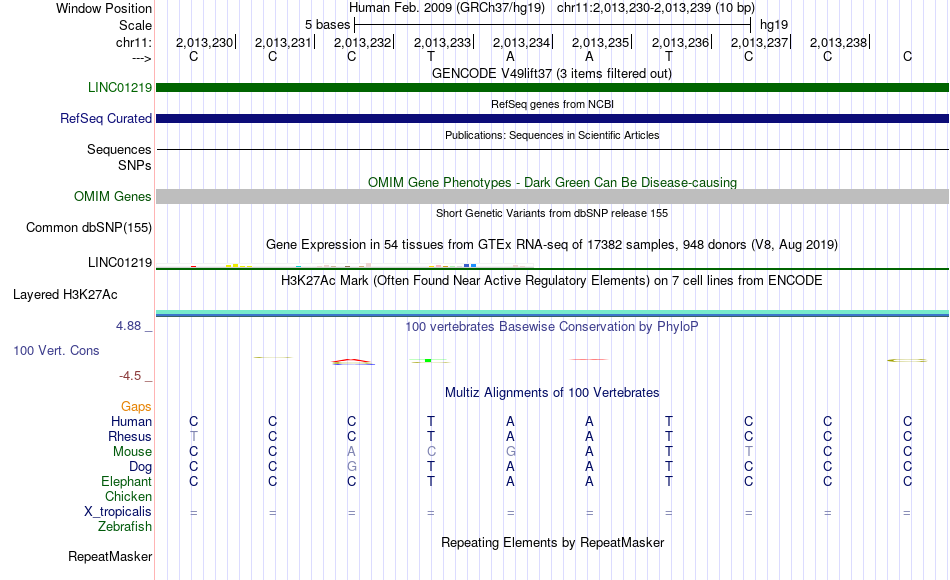Select the green LINC01219 gene bar
This screenshot has height=580, width=950.
coord(552,87)
